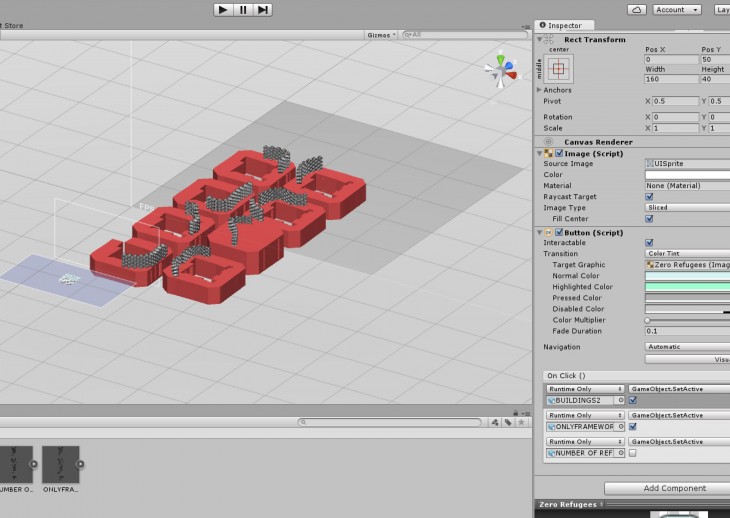Open the Account dropdown
The height and width of the screenshot is (518, 730).
(x=676, y=9)
